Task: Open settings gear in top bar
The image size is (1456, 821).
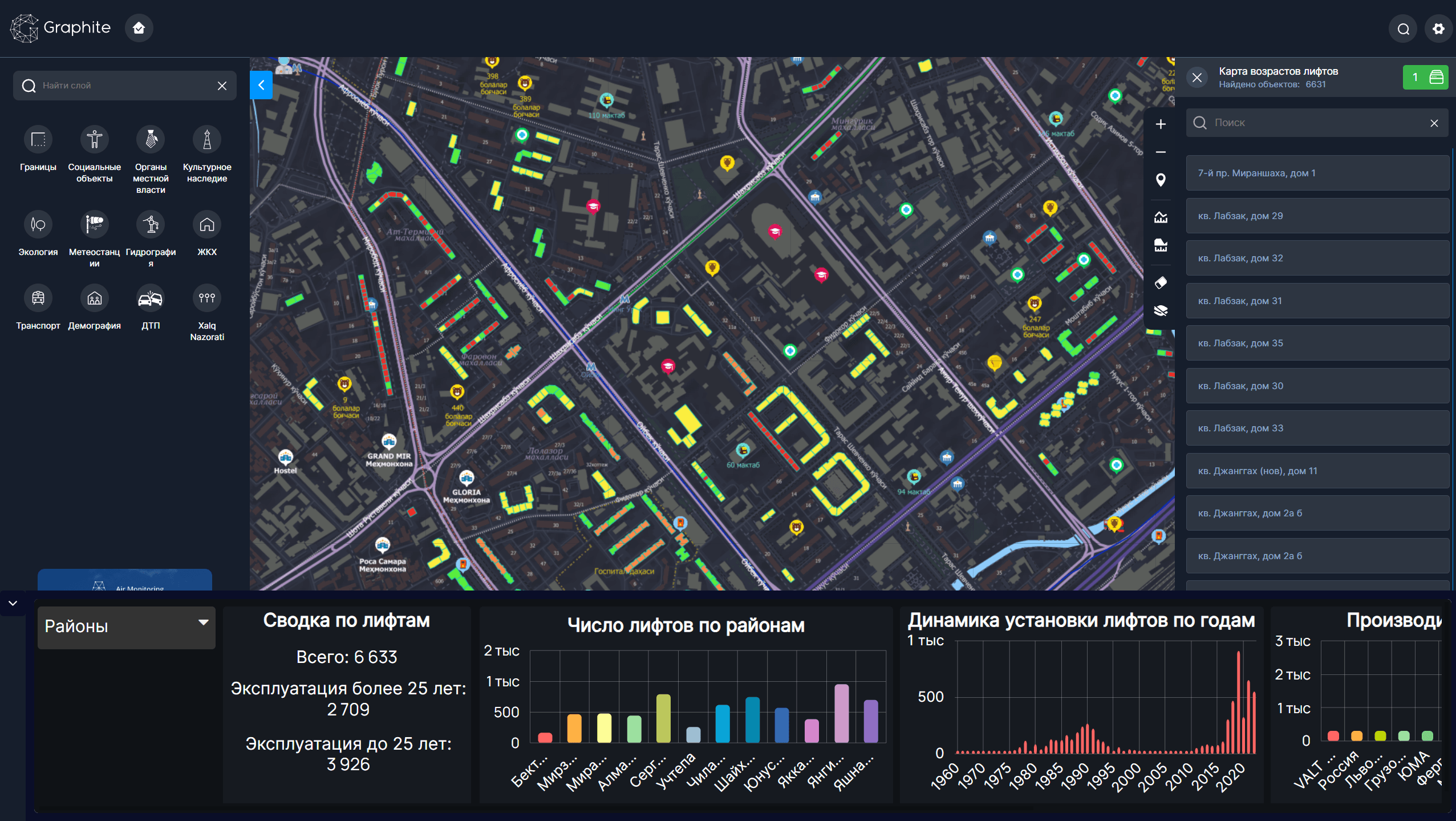Action: point(1438,29)
